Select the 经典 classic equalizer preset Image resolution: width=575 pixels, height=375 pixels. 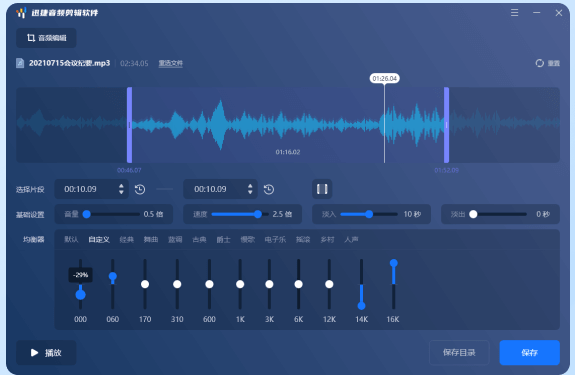127,239
